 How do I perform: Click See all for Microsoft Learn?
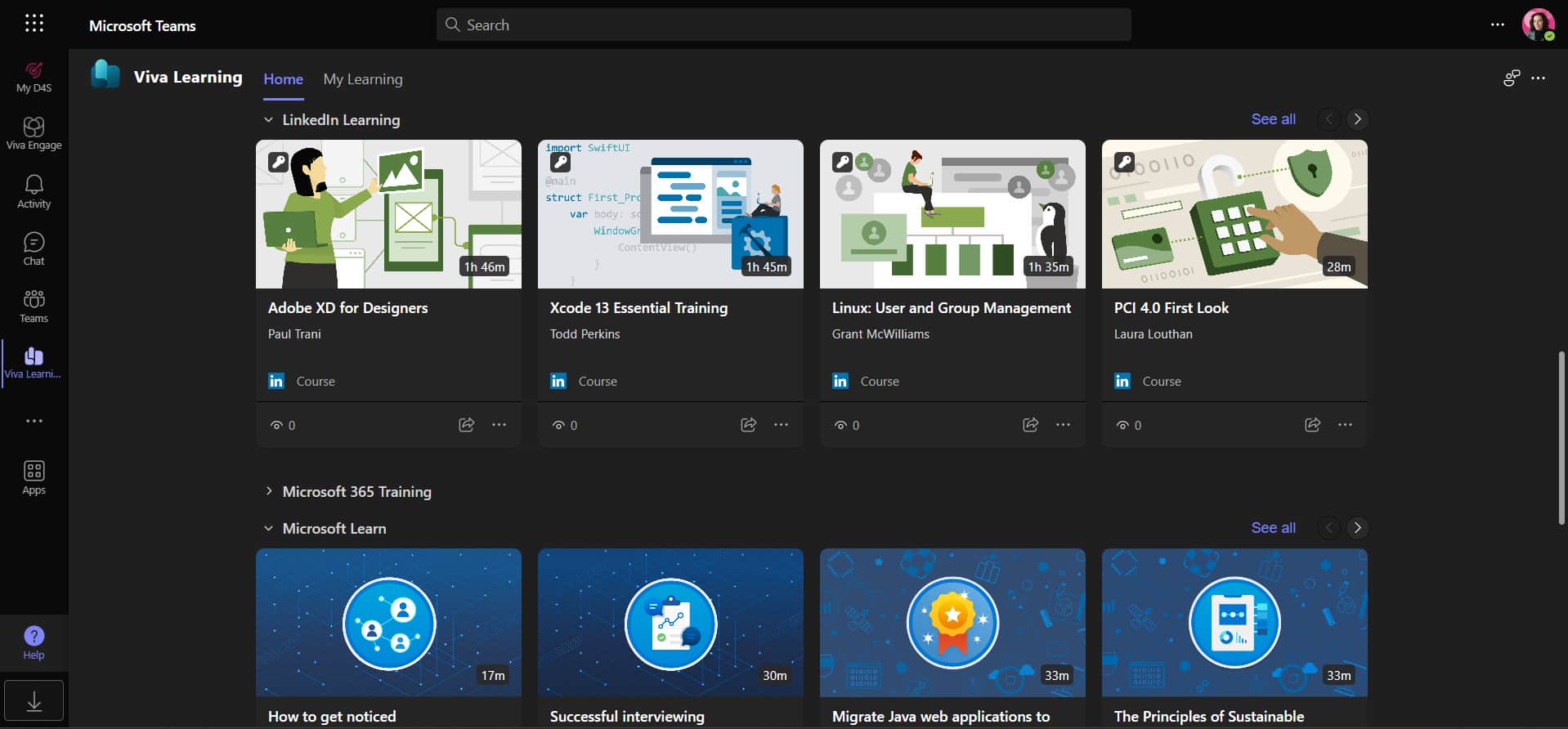1273,528
